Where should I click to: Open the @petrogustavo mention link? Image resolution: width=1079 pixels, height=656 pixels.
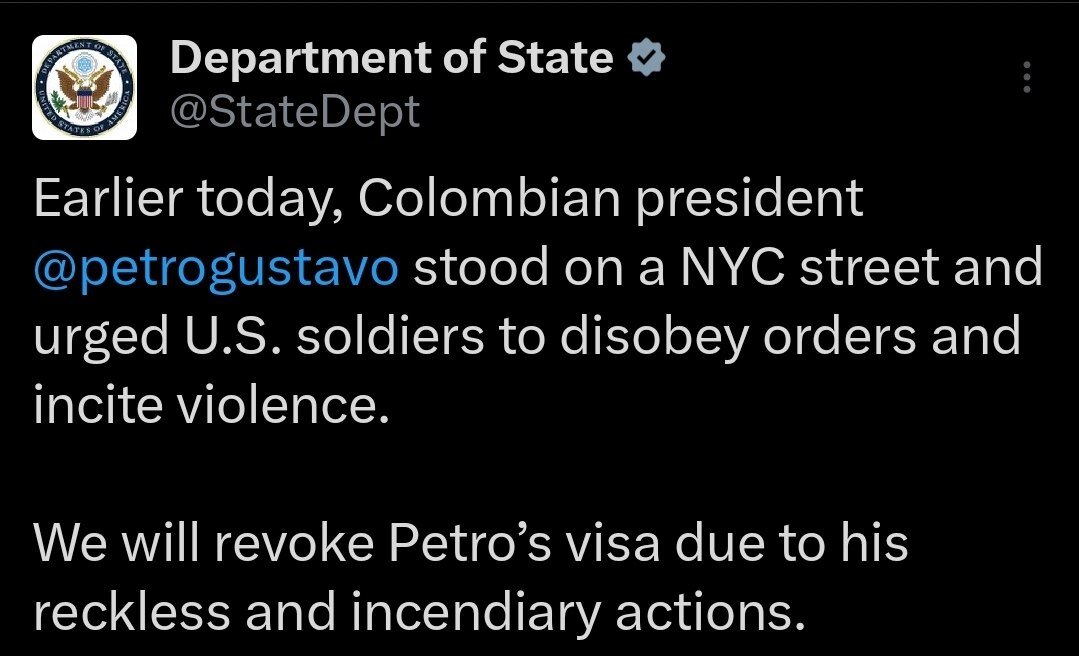[x=216, y=269]
